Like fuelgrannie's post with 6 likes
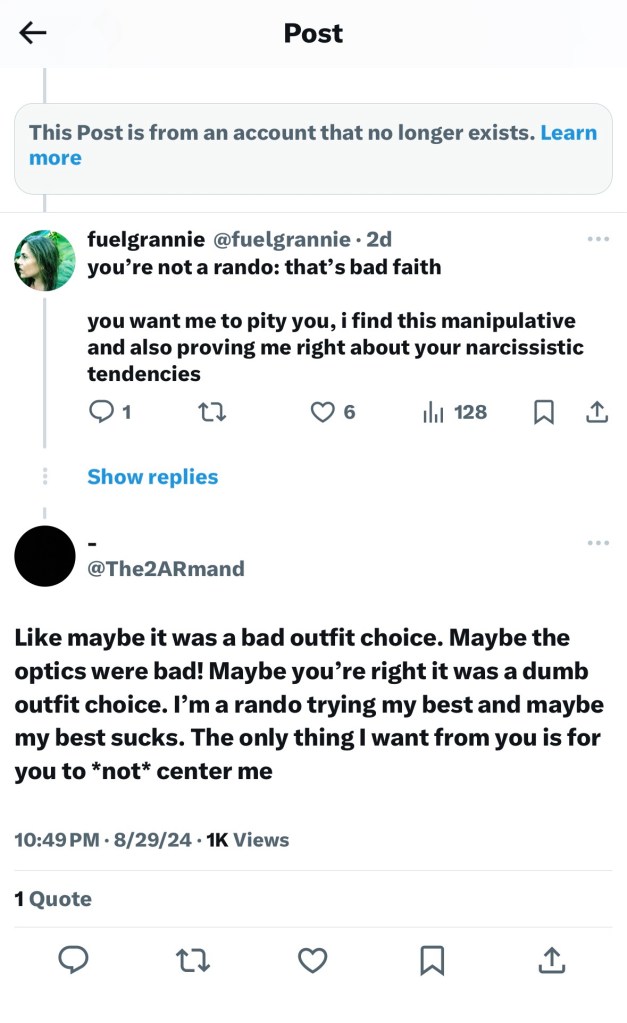 click(322, 412)
